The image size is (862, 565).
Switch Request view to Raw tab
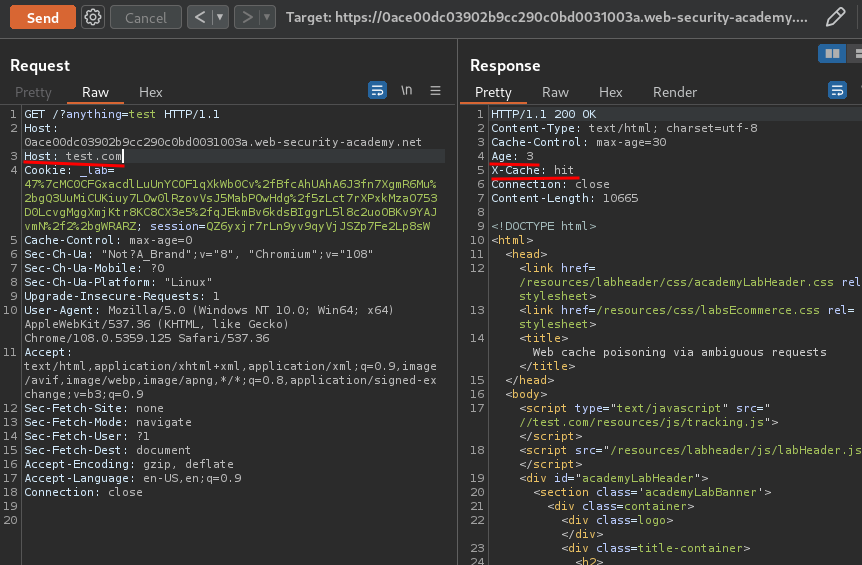coord(95,92)
